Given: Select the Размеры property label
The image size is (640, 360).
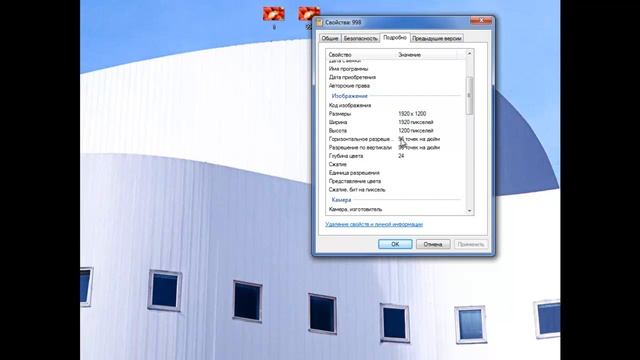Looking at the screenshot, I should pyautogui.click(x=340, y=114).
